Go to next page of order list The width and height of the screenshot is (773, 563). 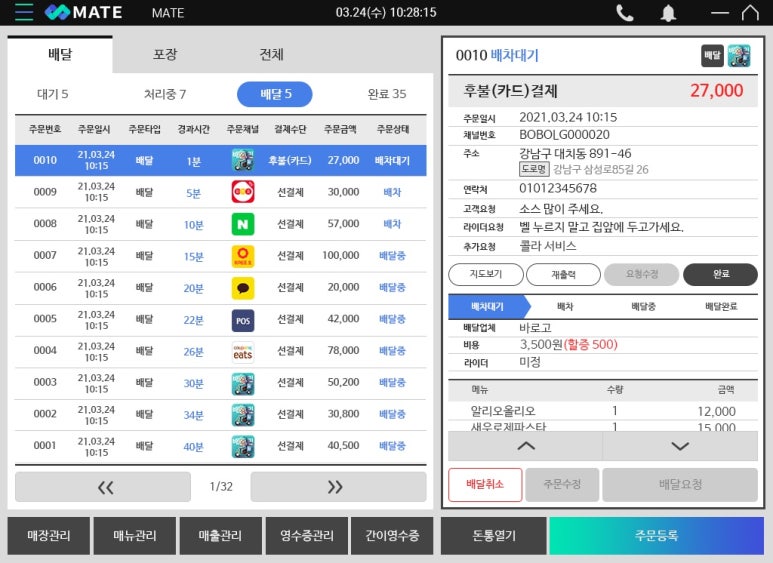[x=338, y=487]
